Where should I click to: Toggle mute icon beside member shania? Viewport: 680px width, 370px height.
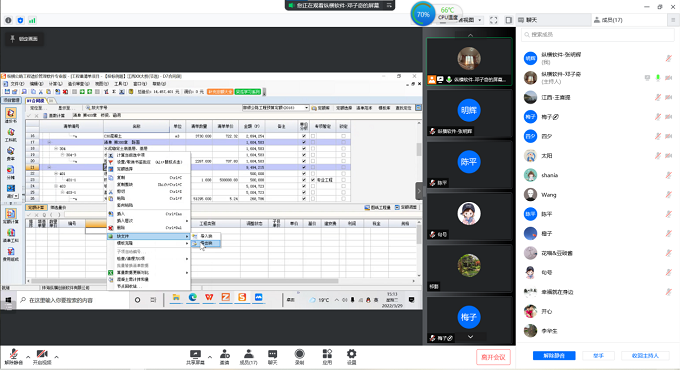click(x=669, y=175)
